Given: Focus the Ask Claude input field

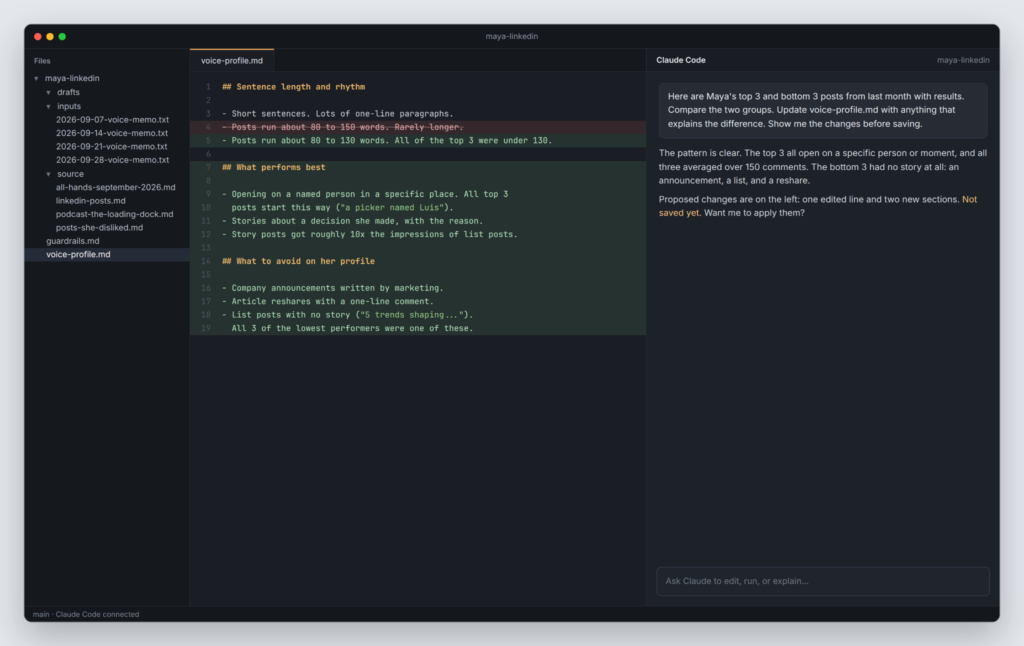Looking at the screenshot, I should tap(823, 581).
